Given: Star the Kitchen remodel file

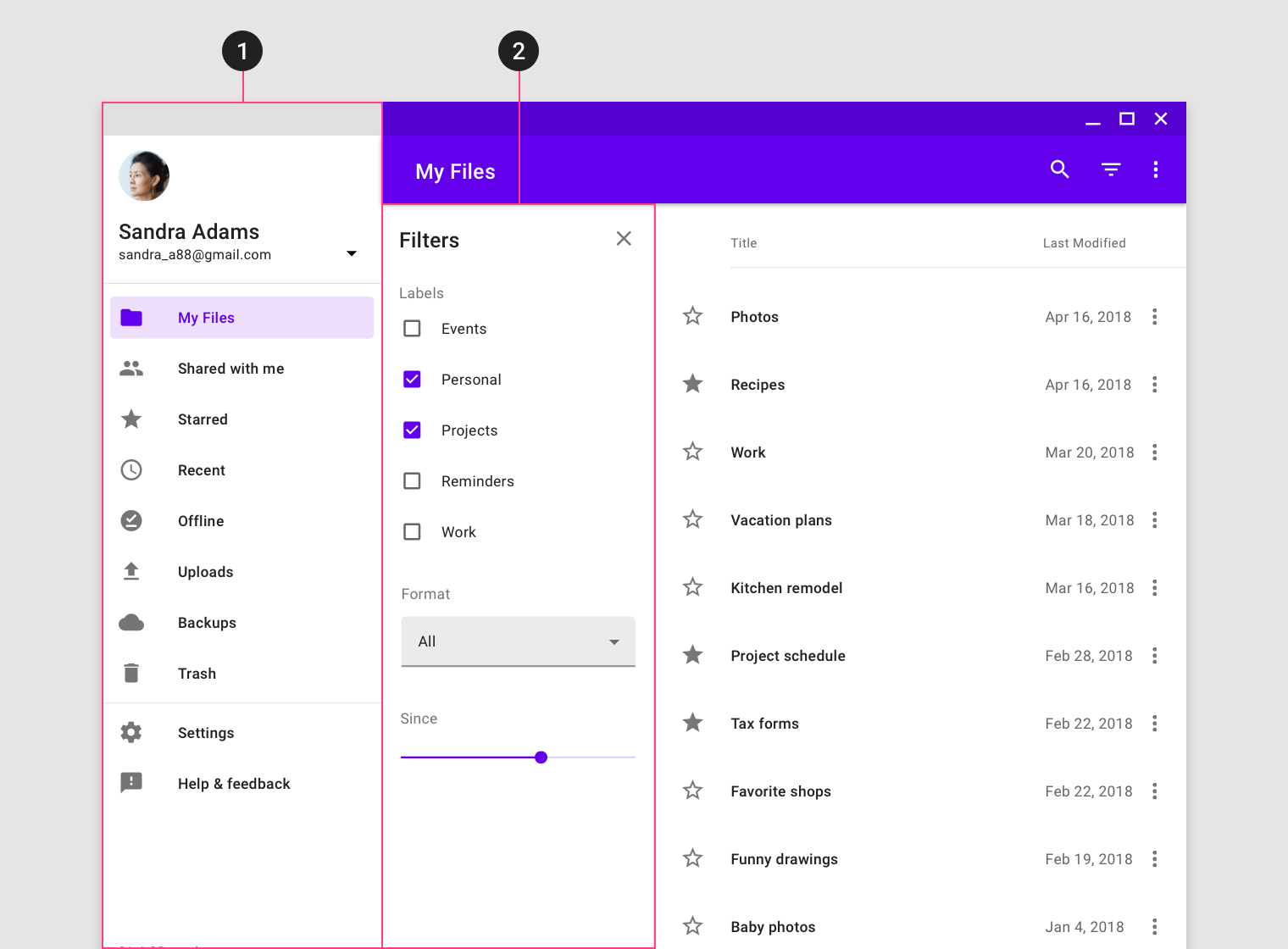Looking at the screenshot, I should pyautogui.click(x=693, y=587).
